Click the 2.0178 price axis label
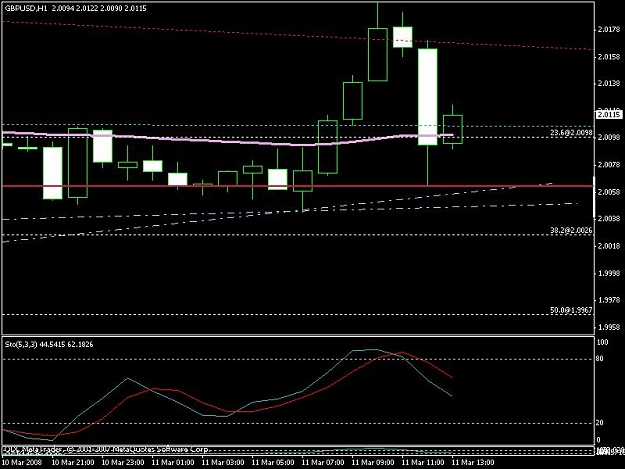Viewport: 625px width, 469px height. click(609, 29)
